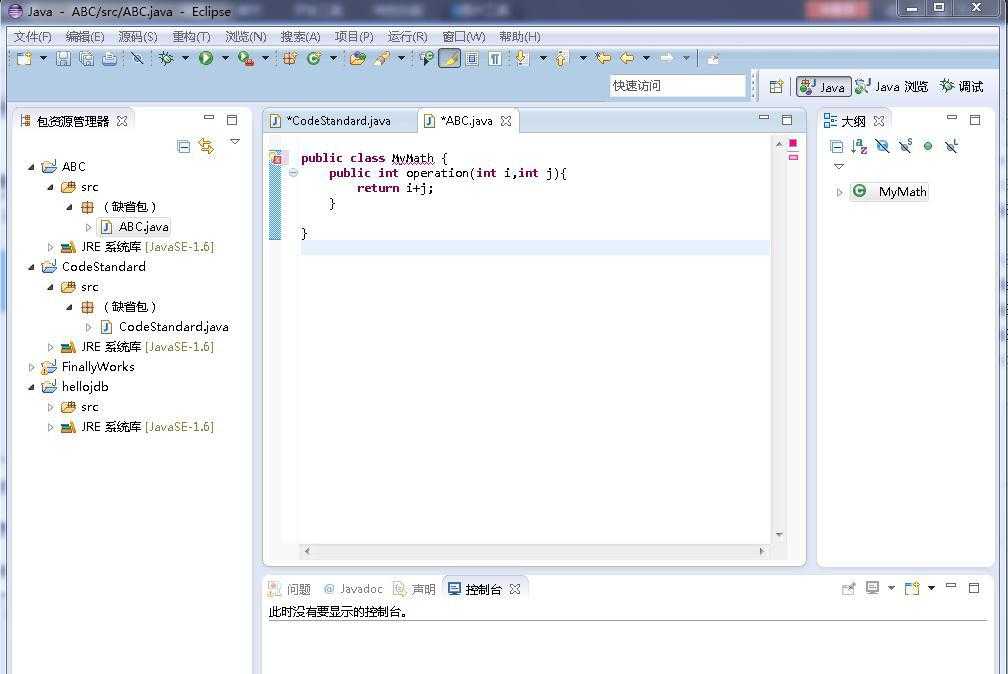The height and width of the screenshot is (674, 1008).
Task: Expand src folder under hellojdb
Action: (51, 407)
